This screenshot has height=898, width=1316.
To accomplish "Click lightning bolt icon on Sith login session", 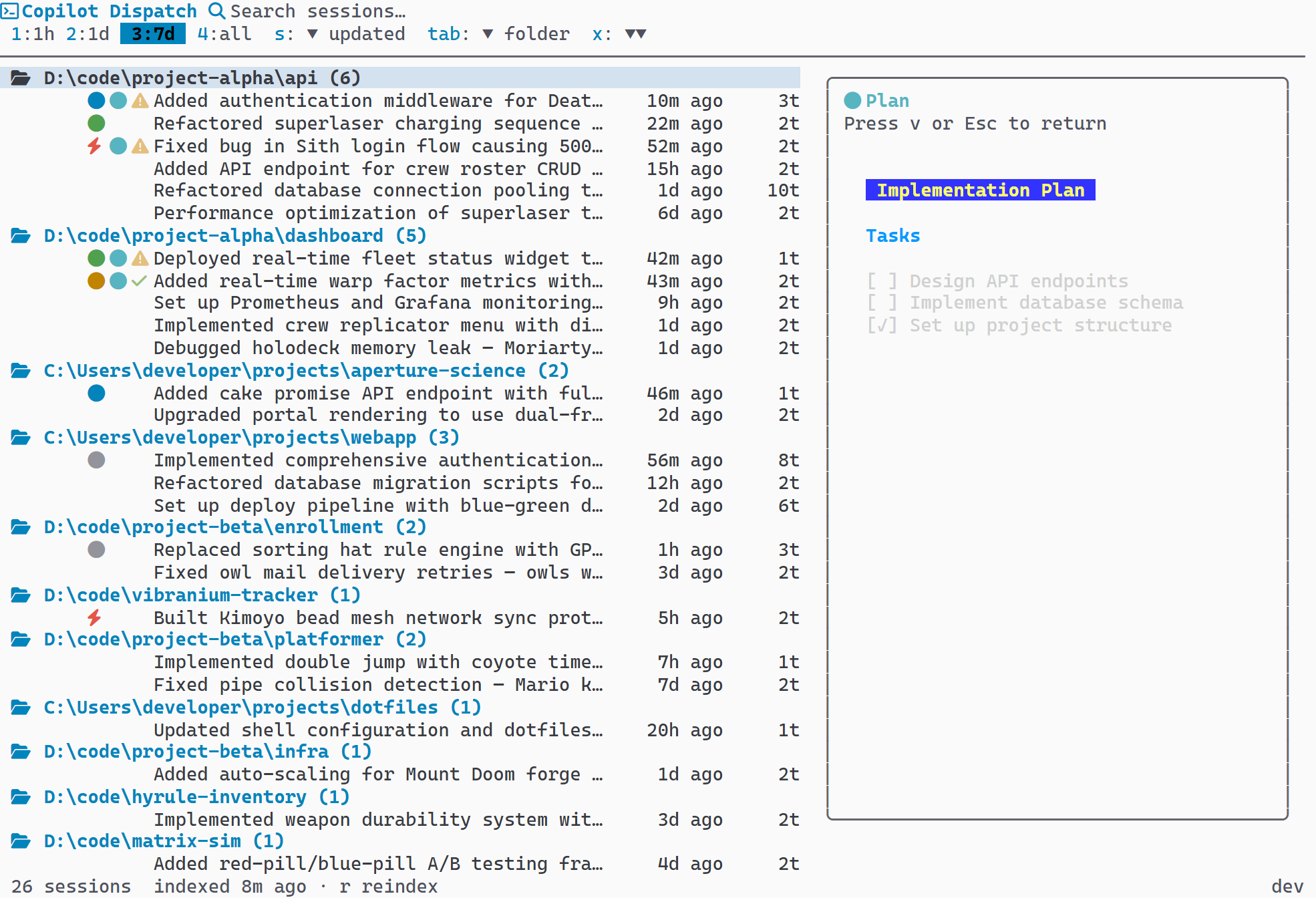I will (x=95, y=146).
